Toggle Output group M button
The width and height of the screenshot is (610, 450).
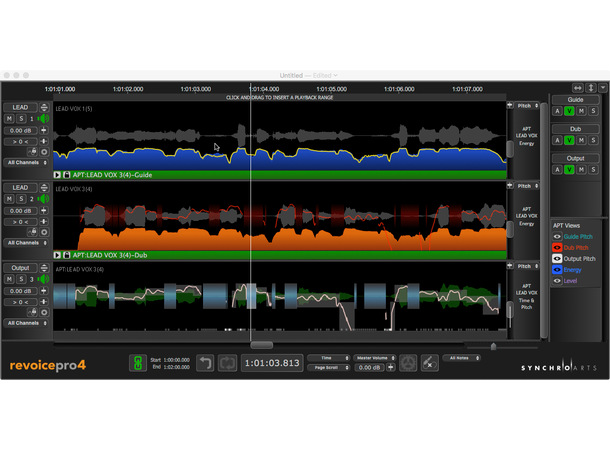click(581, 170)
